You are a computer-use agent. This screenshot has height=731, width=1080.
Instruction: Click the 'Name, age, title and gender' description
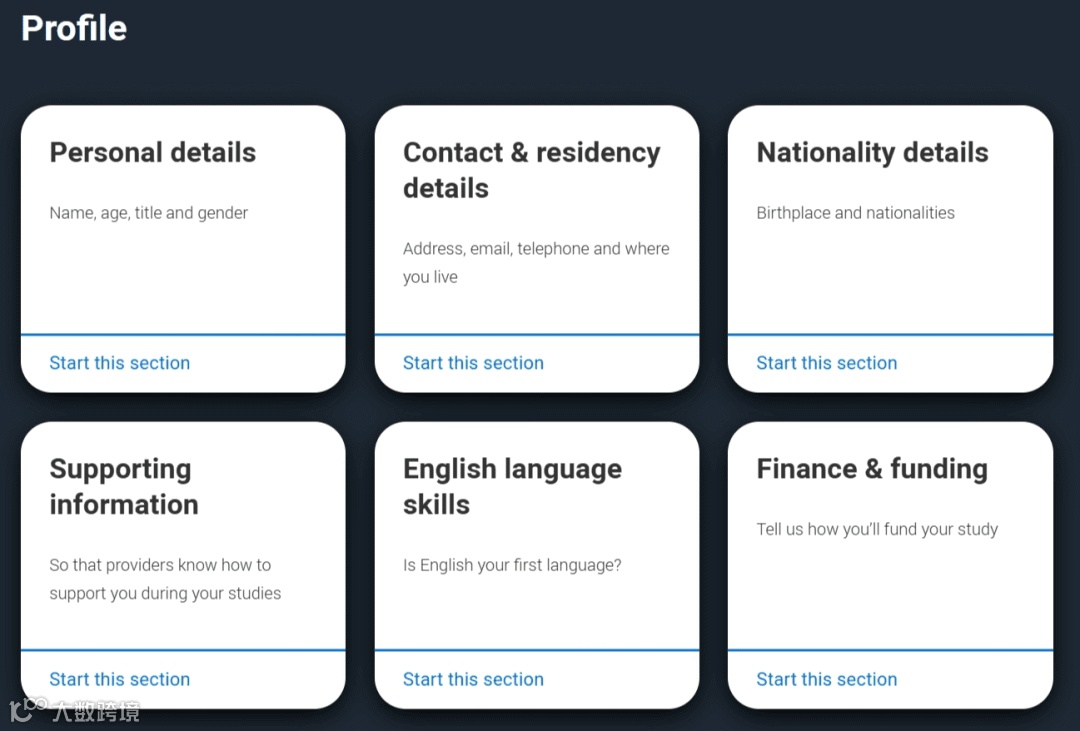pos(149,213)
